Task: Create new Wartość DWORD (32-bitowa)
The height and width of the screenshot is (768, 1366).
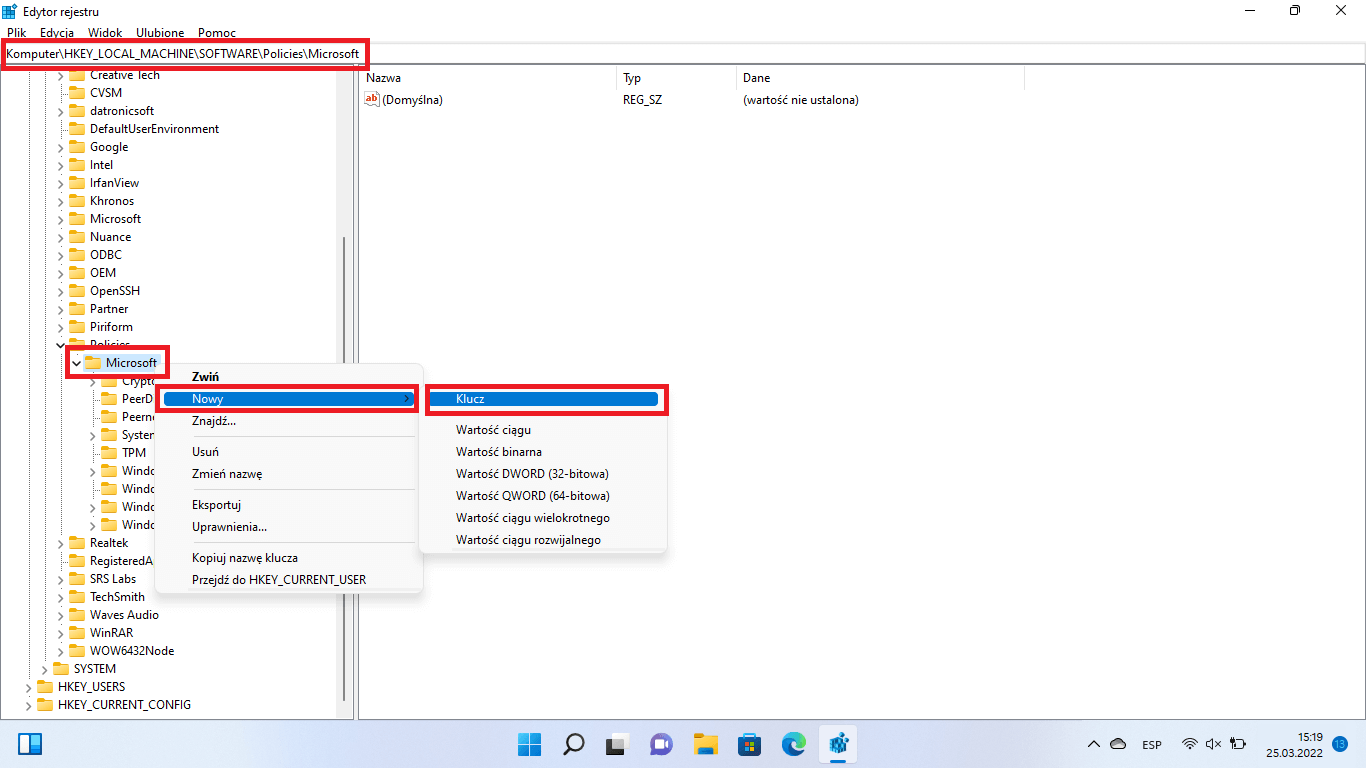Action: pyautogui.click(x=543, y=474)
